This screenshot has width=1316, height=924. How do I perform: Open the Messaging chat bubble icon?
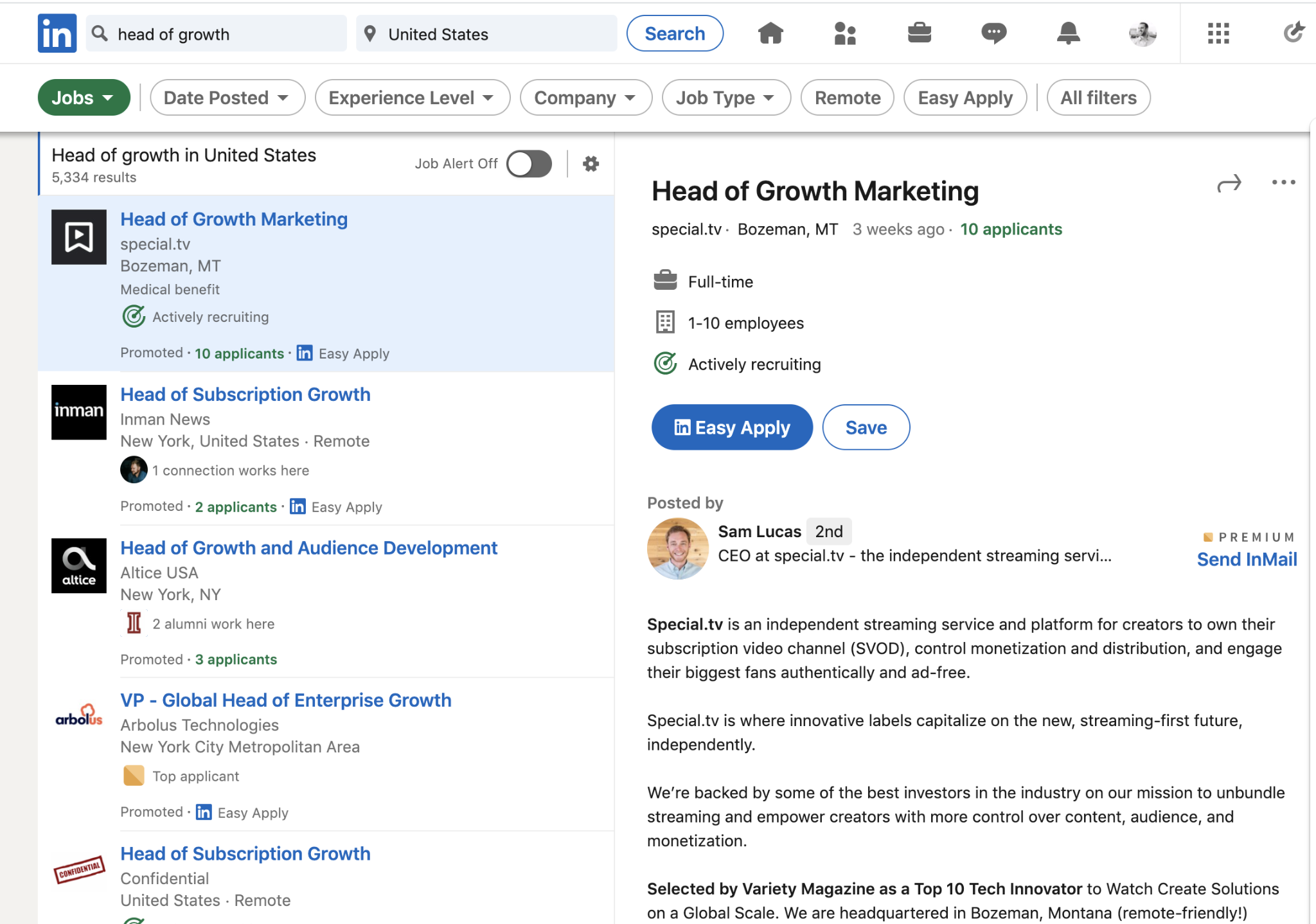pyautogui.click(x=993, y=33)
